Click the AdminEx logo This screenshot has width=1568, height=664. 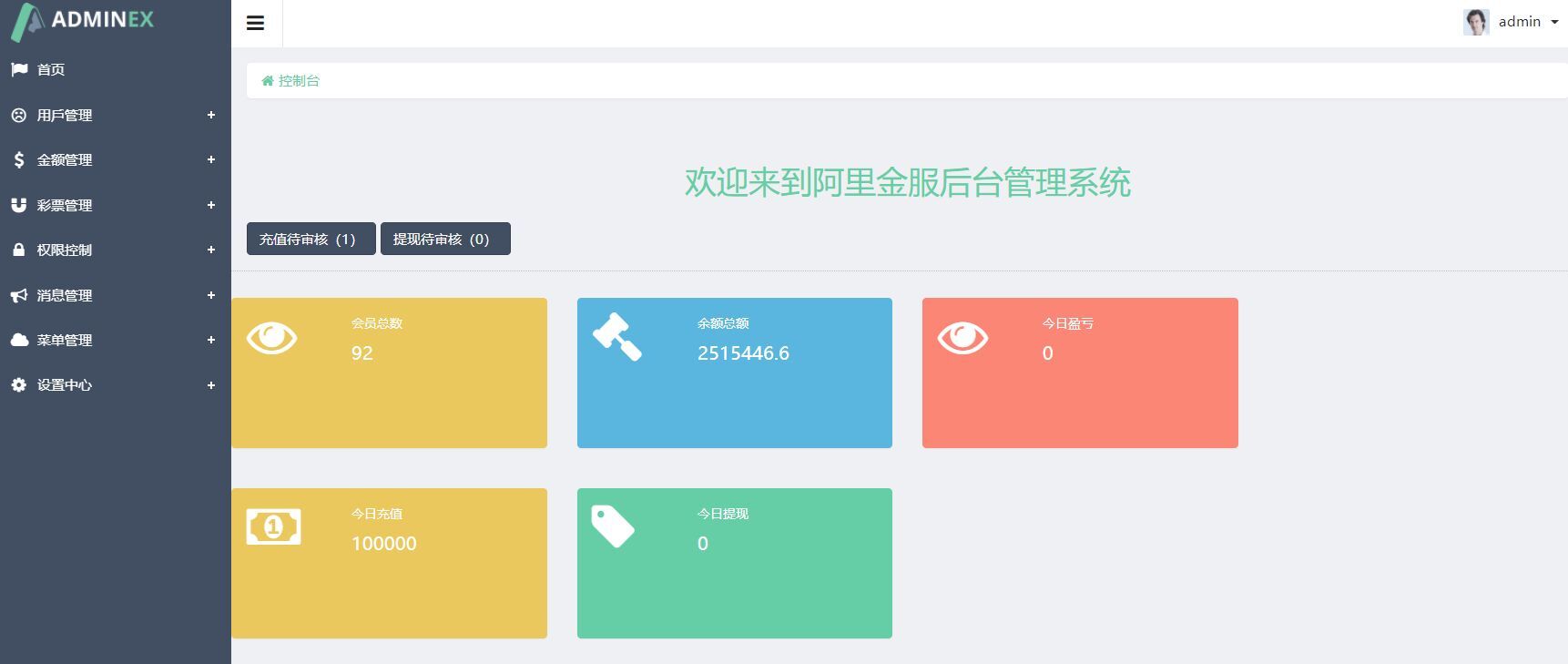click(x=82, y=21)
